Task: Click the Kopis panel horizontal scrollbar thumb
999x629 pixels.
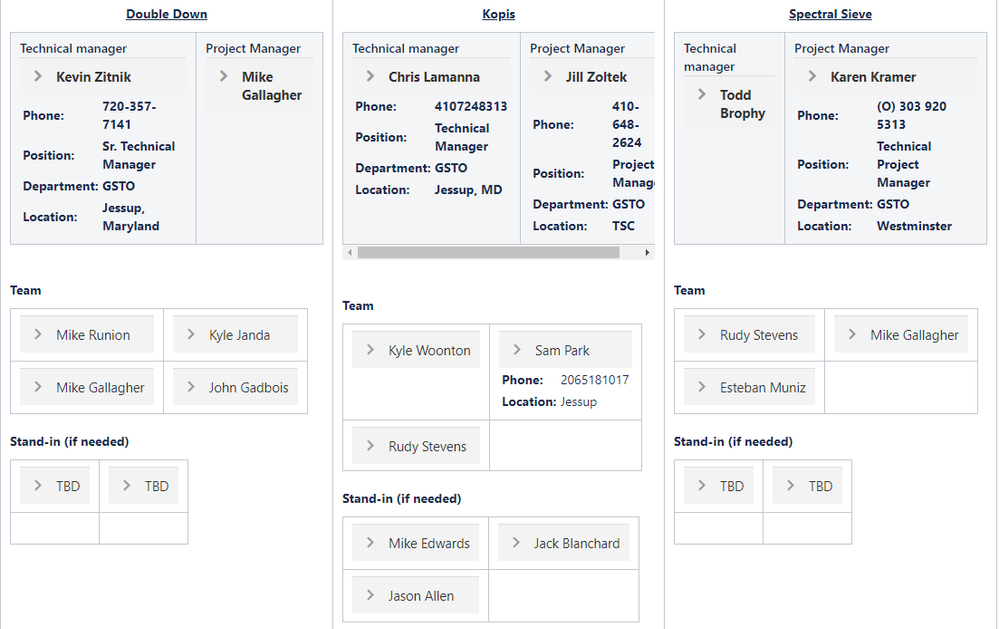Action: click(x=489, y=252)
